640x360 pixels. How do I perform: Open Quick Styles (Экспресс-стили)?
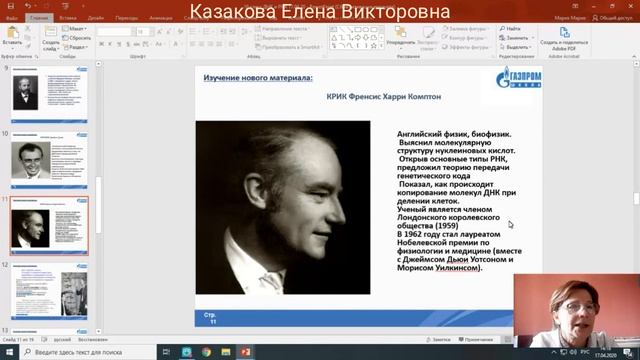(428, 39)
